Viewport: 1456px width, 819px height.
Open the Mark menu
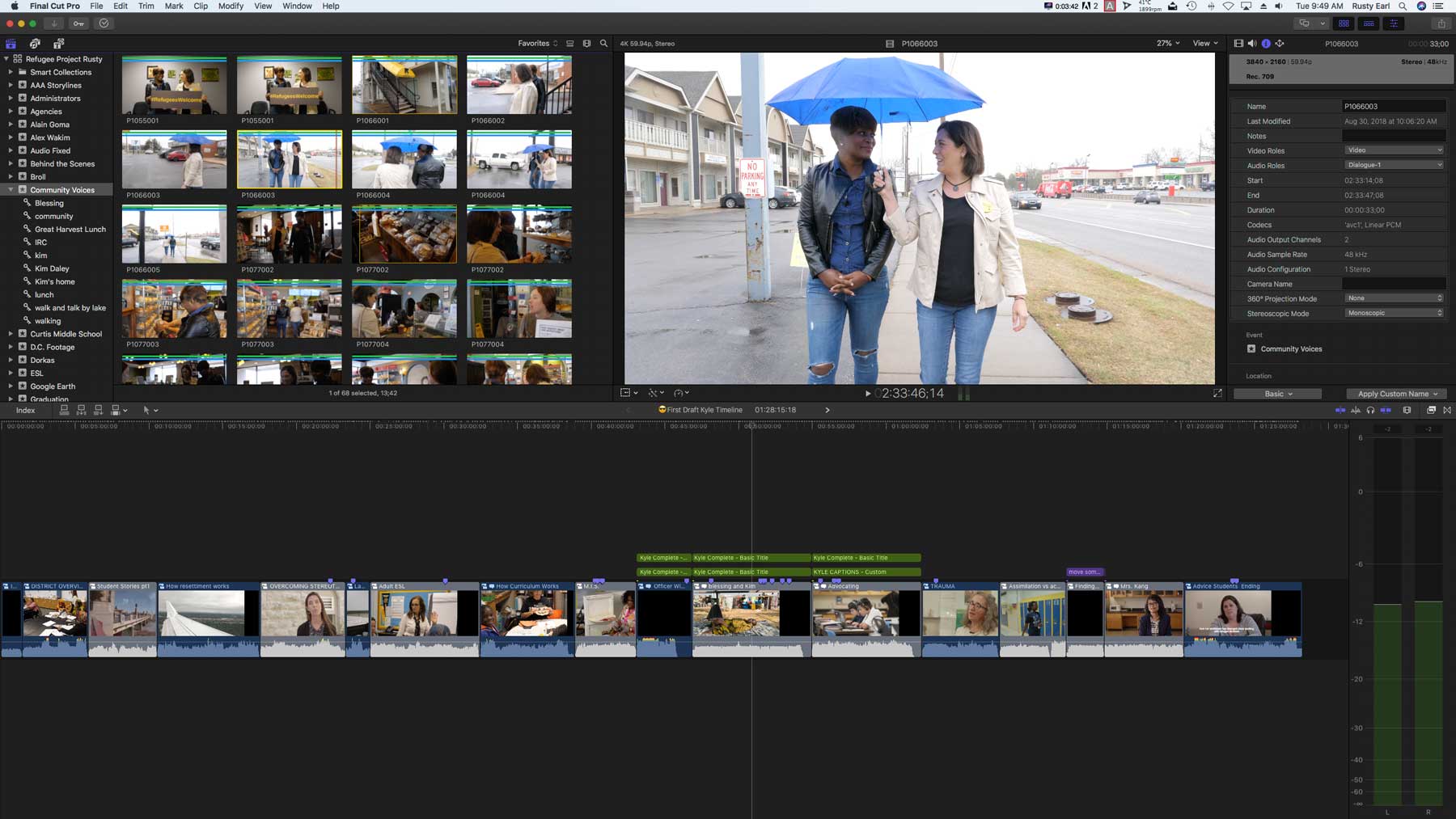(x=174, y=6)
